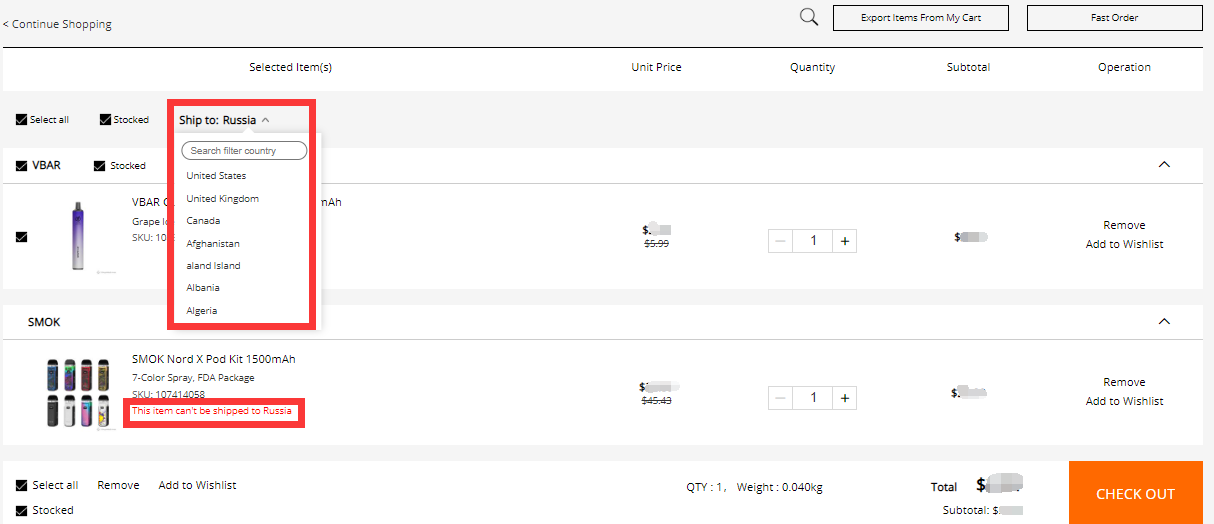Toggle the VBAR brand checkbox
The width and height of the screenshot is (1214, 524).
click(x=22, y=166)
